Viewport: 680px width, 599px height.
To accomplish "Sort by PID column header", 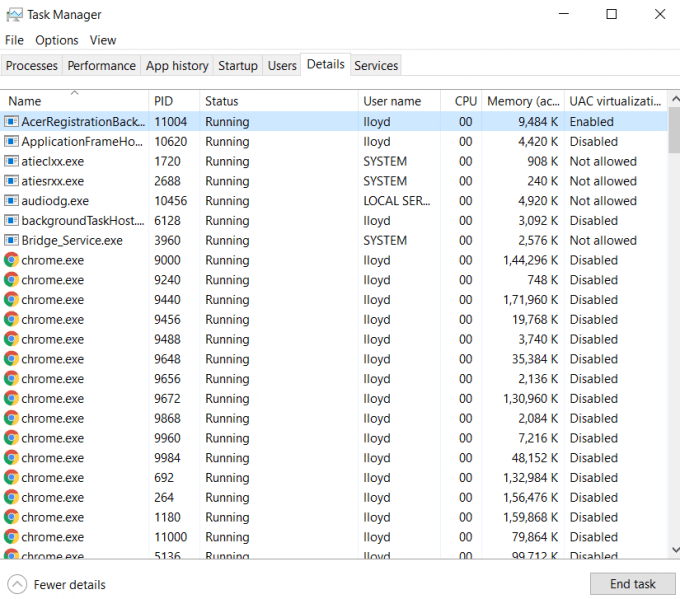I will [164, 101].
